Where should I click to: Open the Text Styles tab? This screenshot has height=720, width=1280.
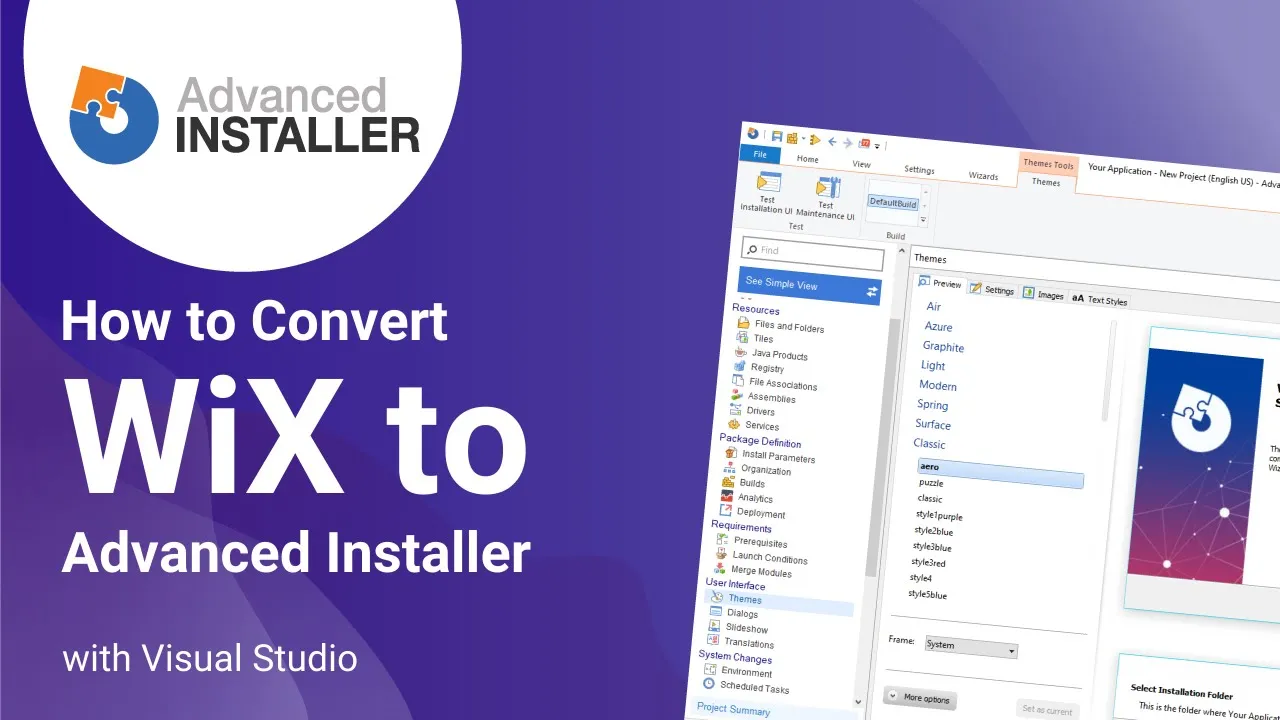[1099, 300]
